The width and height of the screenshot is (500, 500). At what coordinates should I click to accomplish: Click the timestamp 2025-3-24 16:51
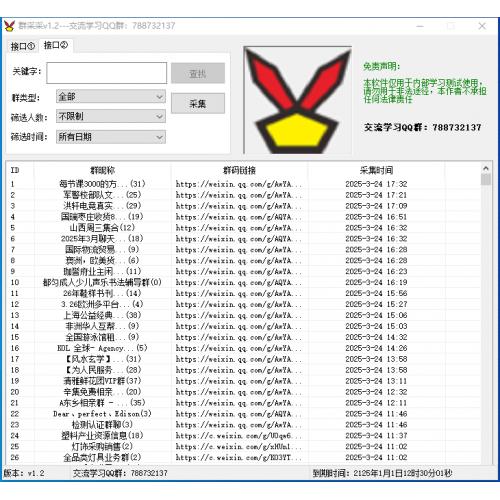(x=376, y=217)
